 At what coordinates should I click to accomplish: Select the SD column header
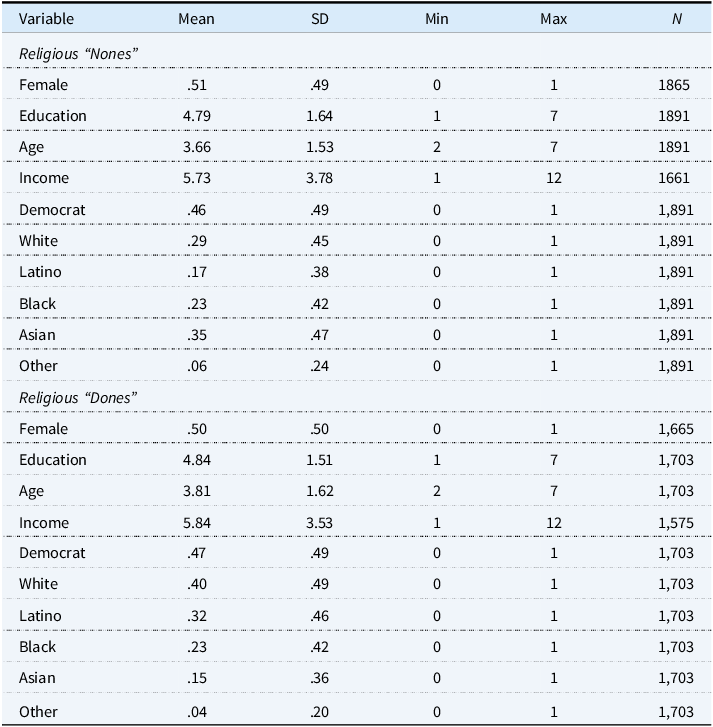[x=319, y=19]
